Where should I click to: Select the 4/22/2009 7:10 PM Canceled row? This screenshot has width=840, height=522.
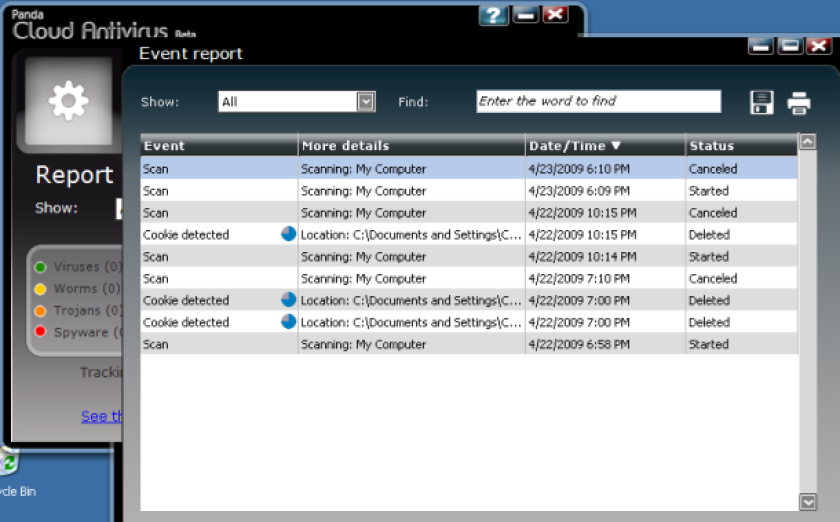click(469, 278)
